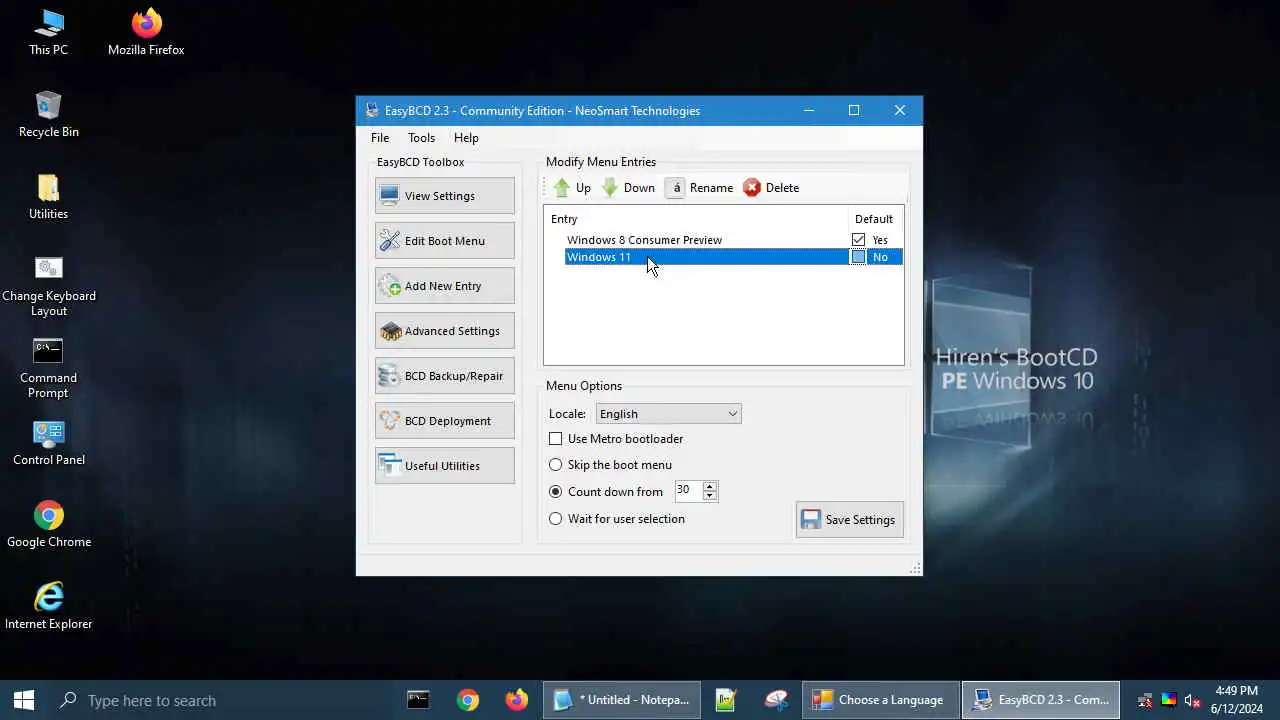This screenshot has height=720, width=1280.
Task: Select Count down from option
Action: click(x=556, y=492)
